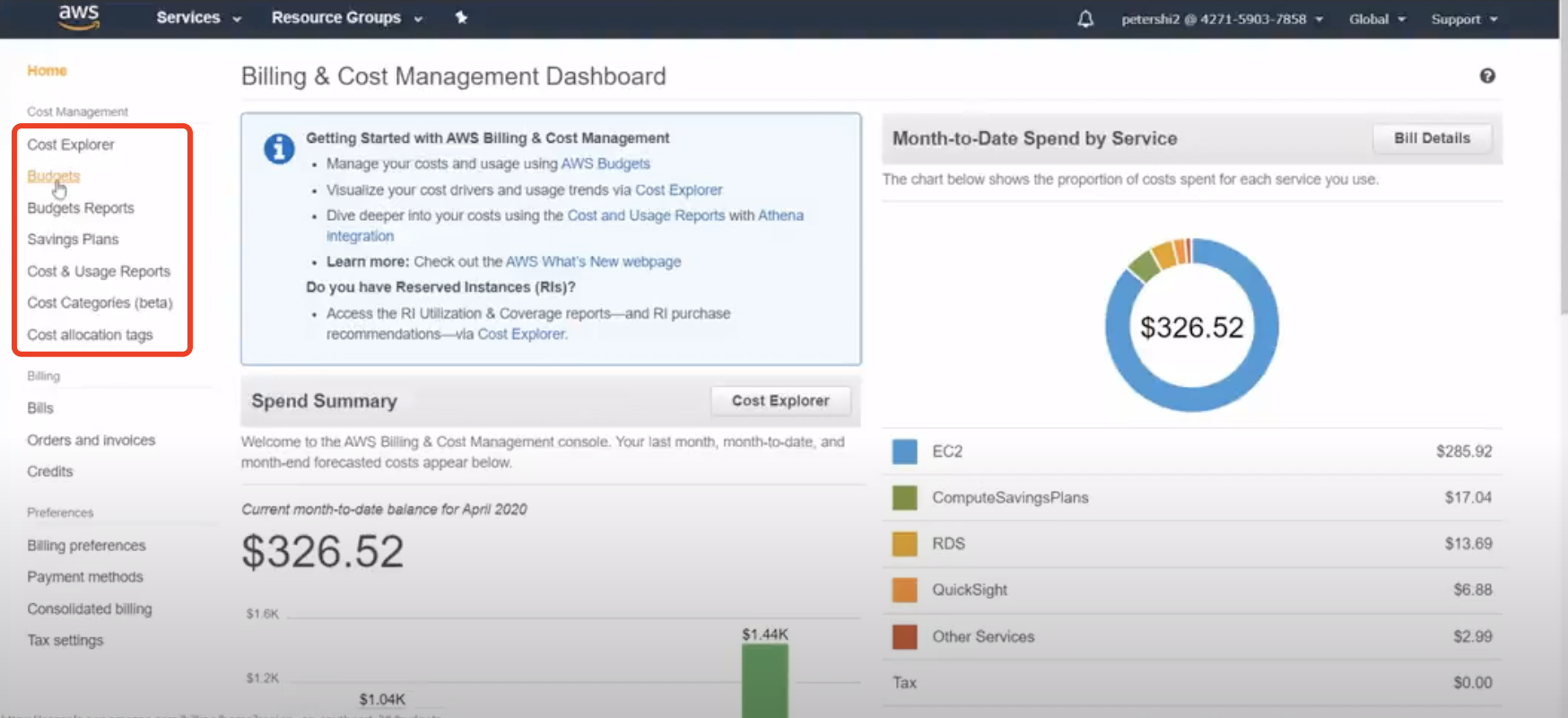Click the Bill Details button
The image size is (1568, 718).
point(1432,138)
